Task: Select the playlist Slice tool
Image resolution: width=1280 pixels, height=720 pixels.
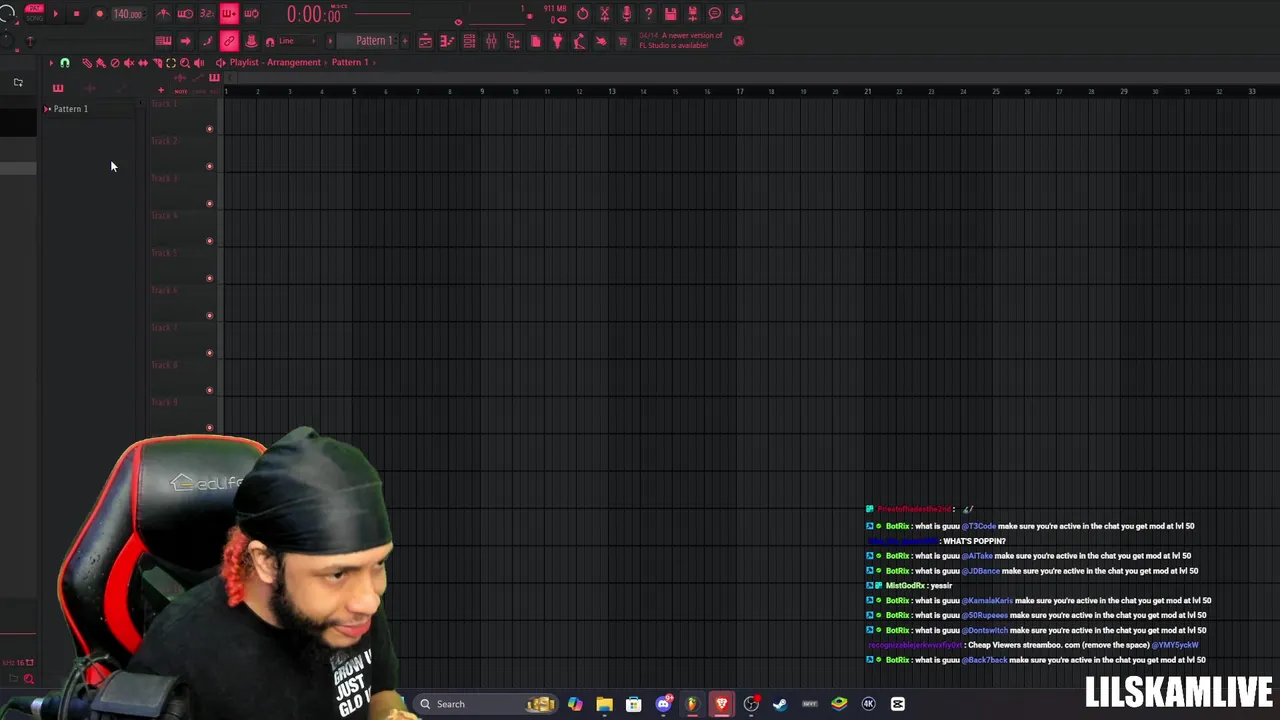Action: 156,62
